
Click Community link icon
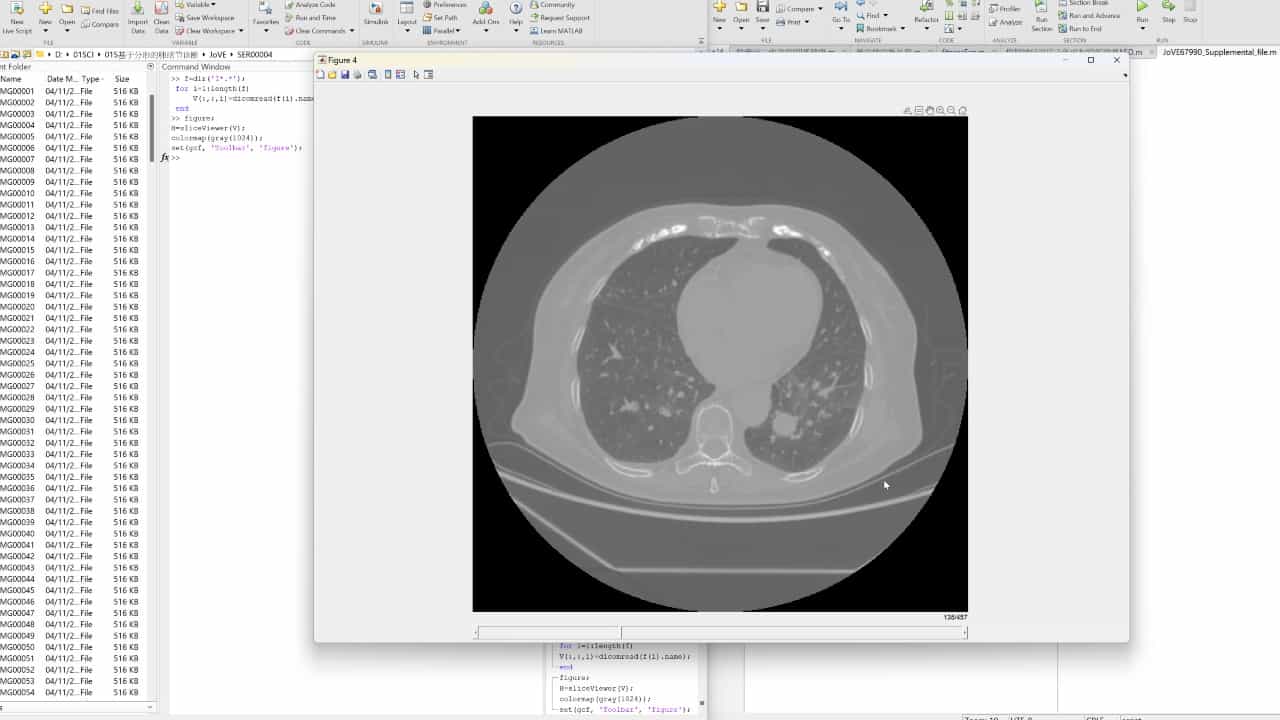(552, 5)
